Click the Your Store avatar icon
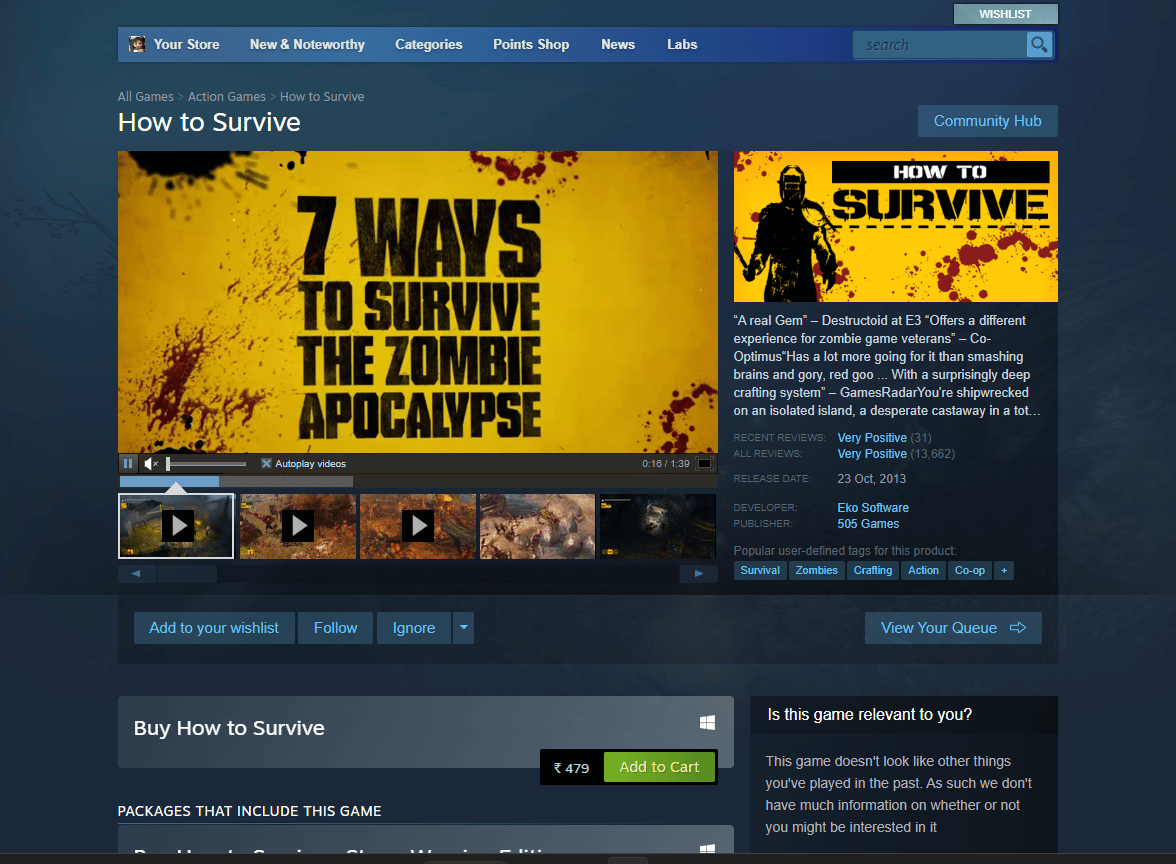Viewport: 1176px width, 864px height. click(136, 44)
